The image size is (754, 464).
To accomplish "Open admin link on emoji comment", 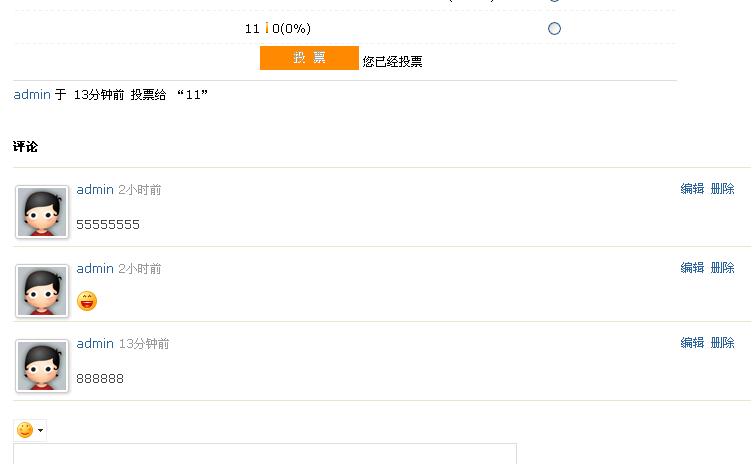I will pyautogui.click(x=95, y=268).
